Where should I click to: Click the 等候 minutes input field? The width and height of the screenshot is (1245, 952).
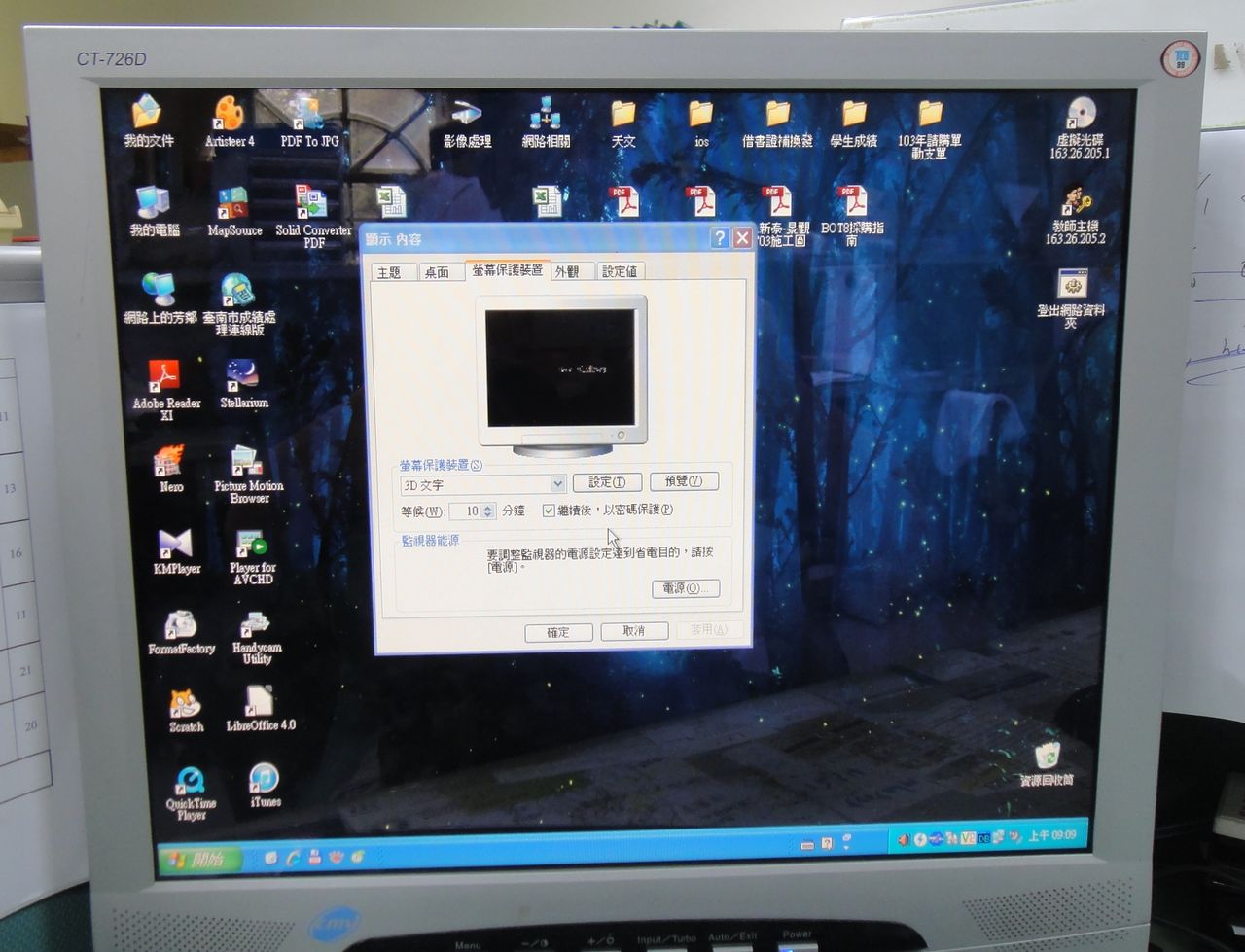[x=466, y=511]
